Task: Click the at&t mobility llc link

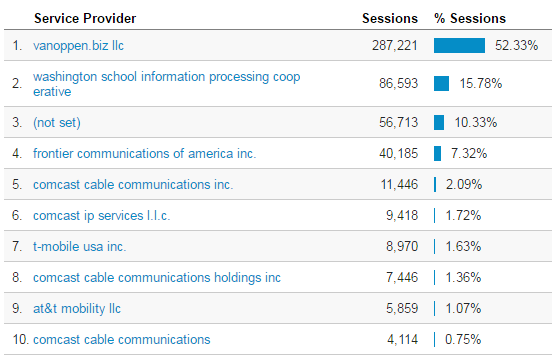Action: (x=77, y=308)
